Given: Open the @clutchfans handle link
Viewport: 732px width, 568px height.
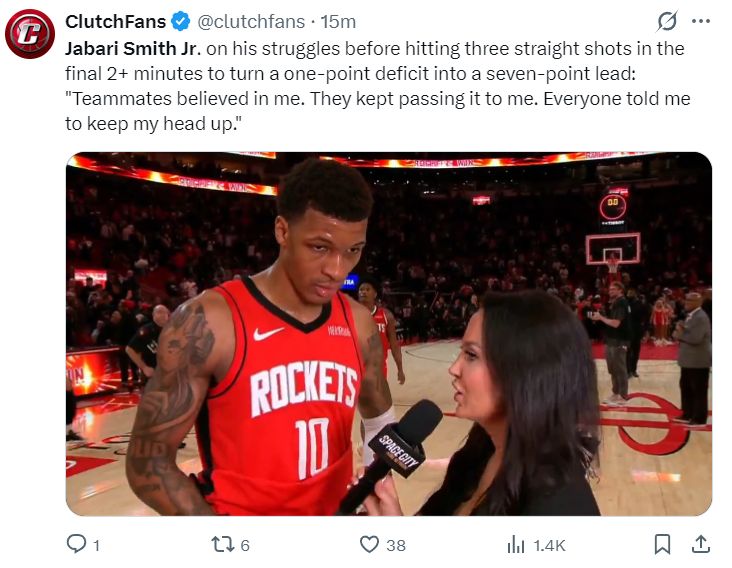Looking at the screenshot, I should (245, 21).
